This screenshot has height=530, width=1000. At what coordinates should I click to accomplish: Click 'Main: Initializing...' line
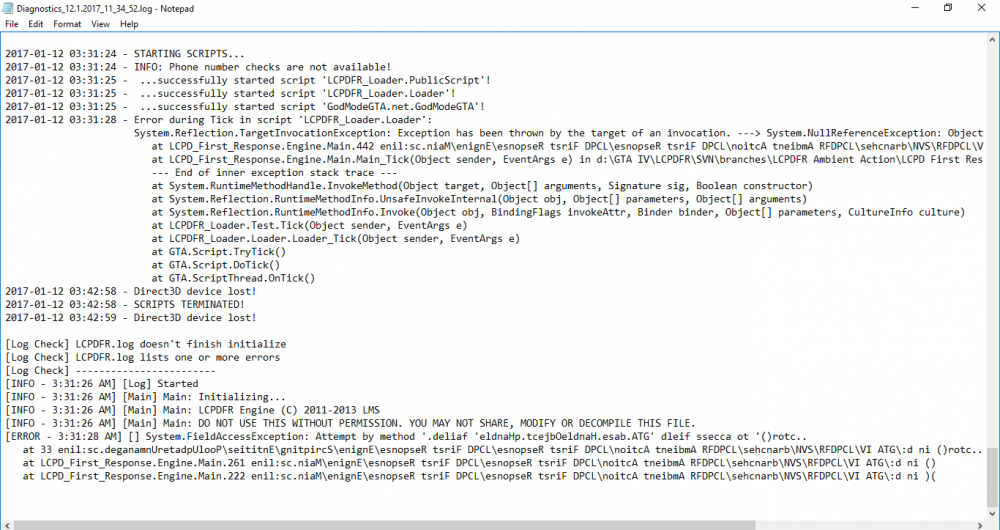(x=145, y=397)
